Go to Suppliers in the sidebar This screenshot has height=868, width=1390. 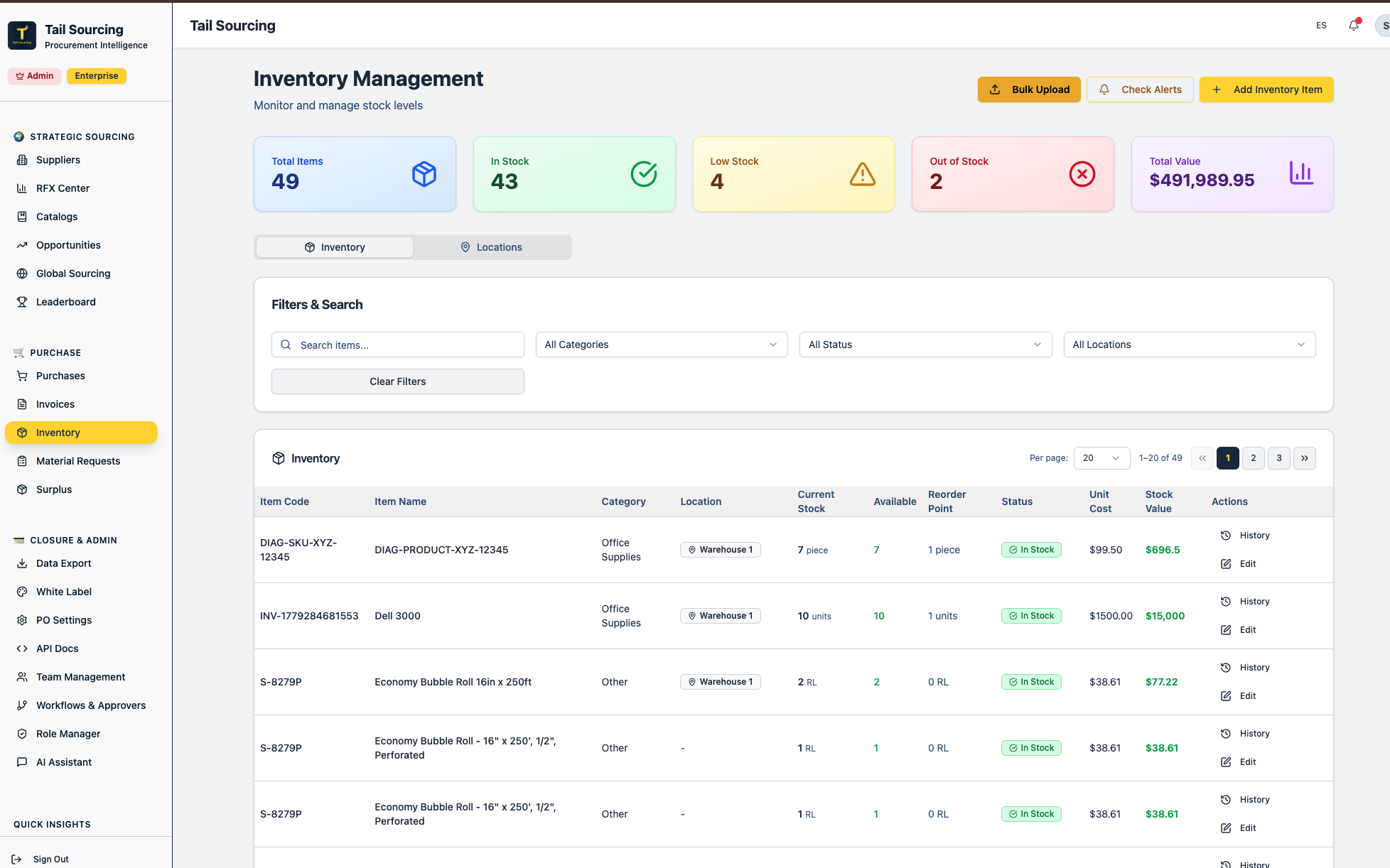[81, 160]
